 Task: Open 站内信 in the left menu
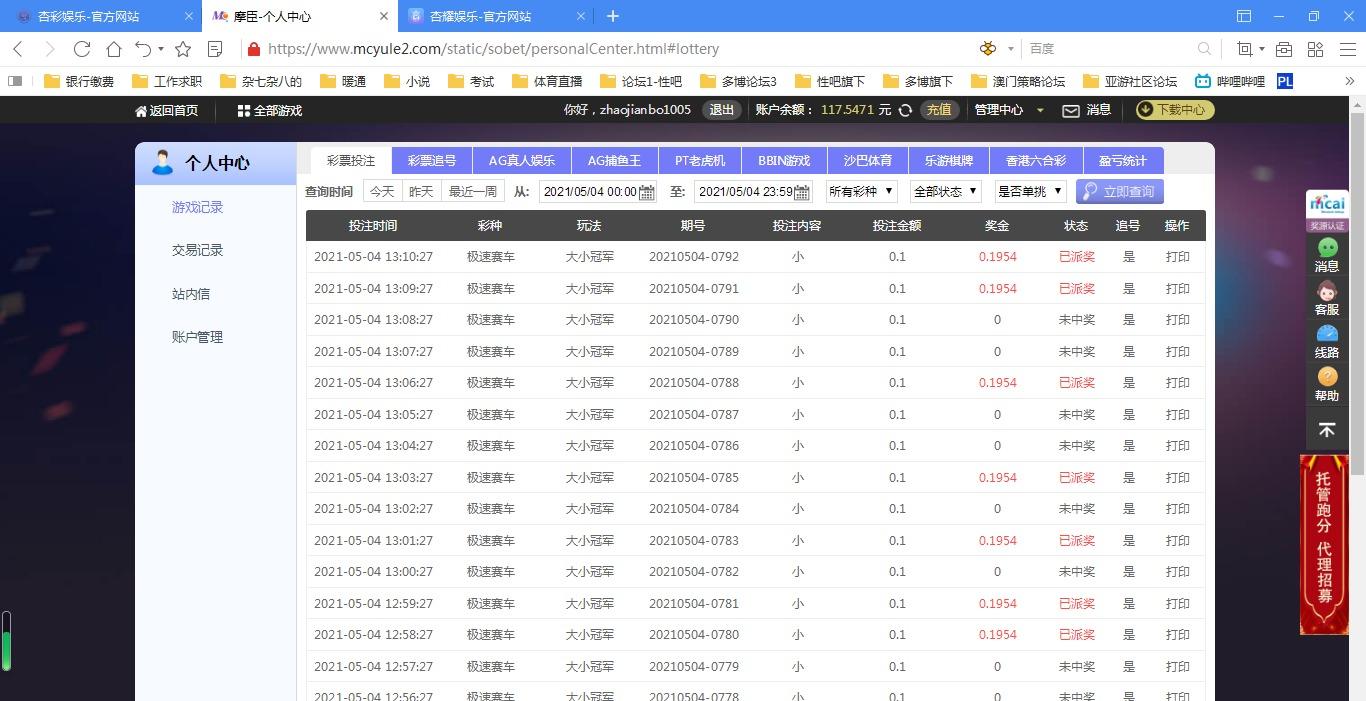point(191,294)
